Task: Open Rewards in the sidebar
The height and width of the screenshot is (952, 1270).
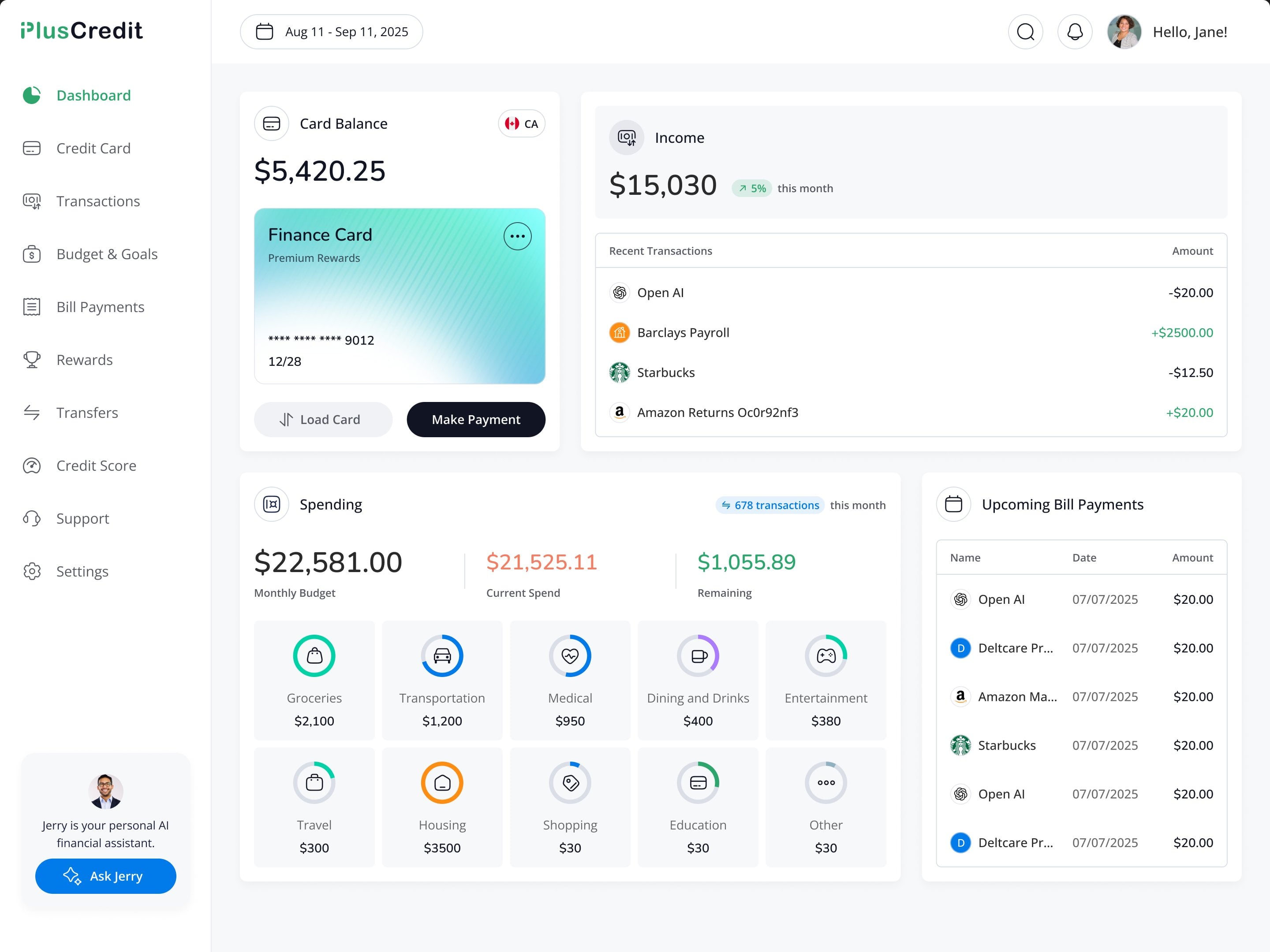Action: coord(68,360)
